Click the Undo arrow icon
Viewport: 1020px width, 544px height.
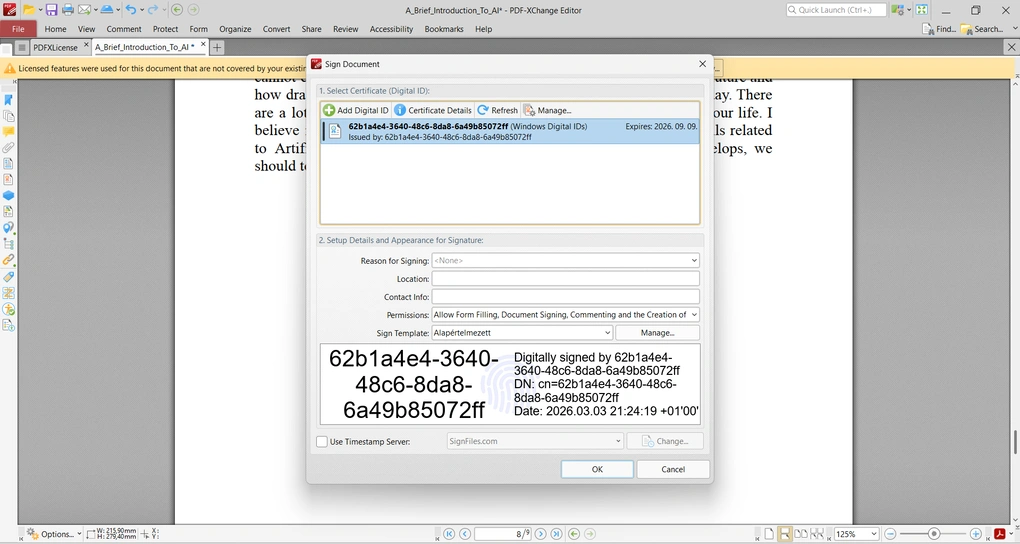131,10
